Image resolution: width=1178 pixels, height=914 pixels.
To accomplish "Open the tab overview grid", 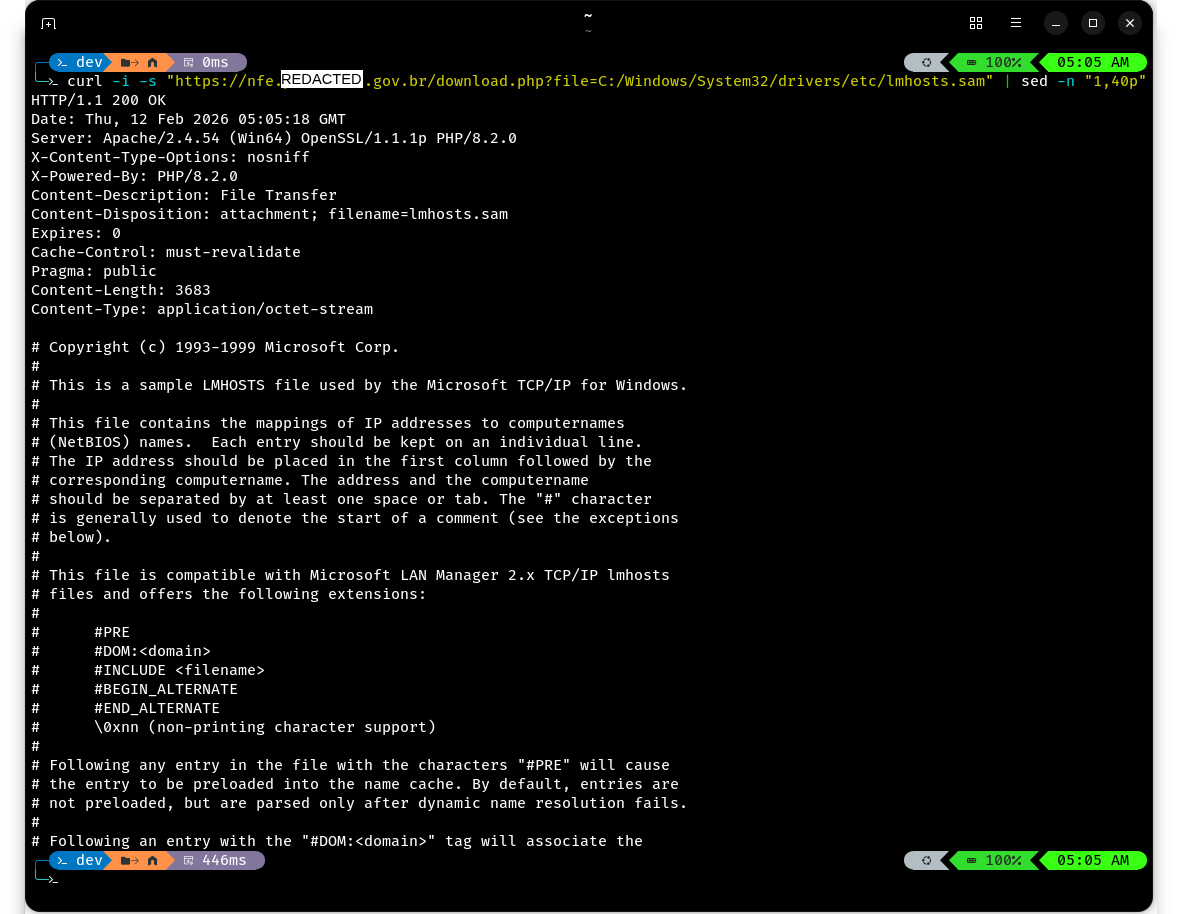I will click(976, 23).
